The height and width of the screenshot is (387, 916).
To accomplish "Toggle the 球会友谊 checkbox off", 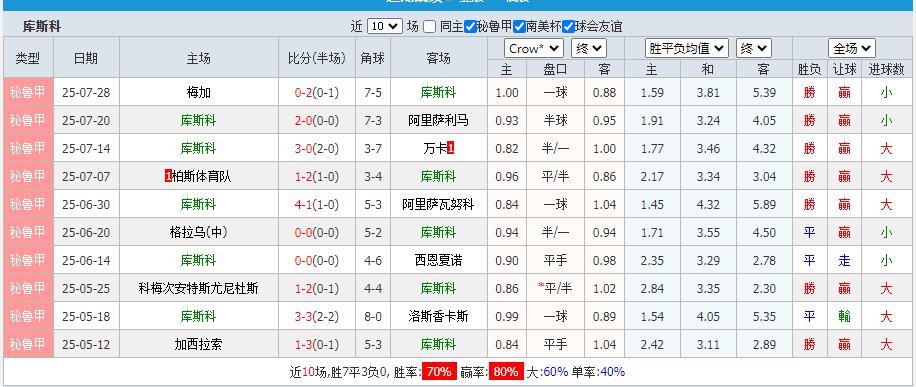I will pos(568,26).
